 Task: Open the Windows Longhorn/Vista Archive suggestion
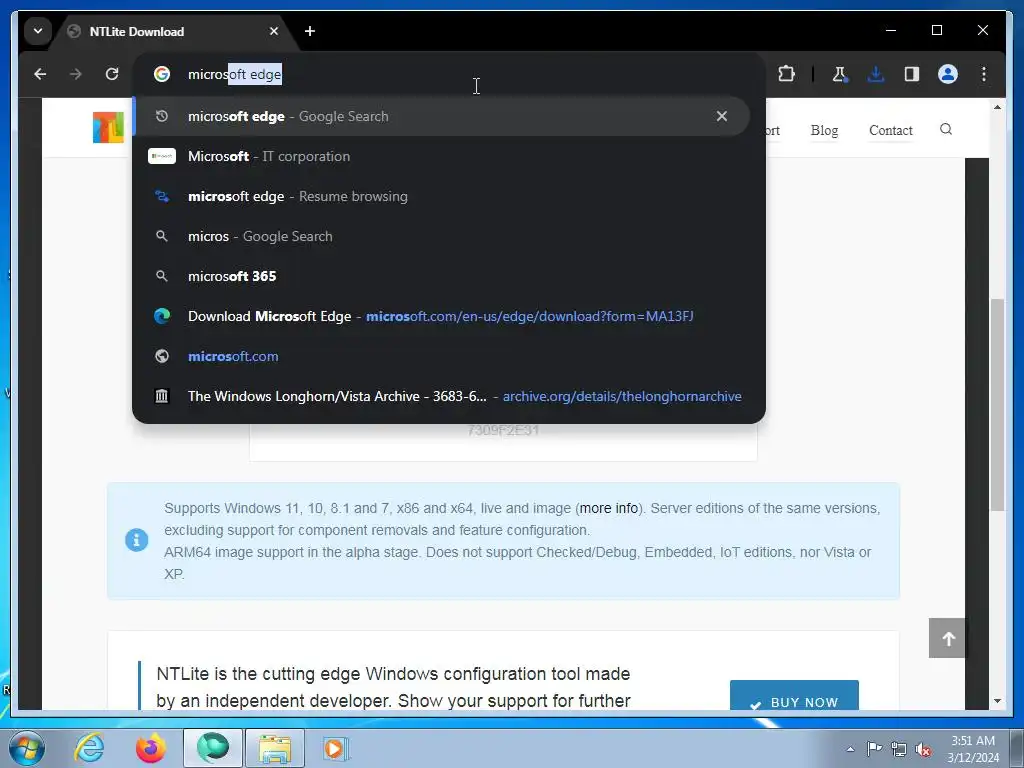[x=441, y=396]
